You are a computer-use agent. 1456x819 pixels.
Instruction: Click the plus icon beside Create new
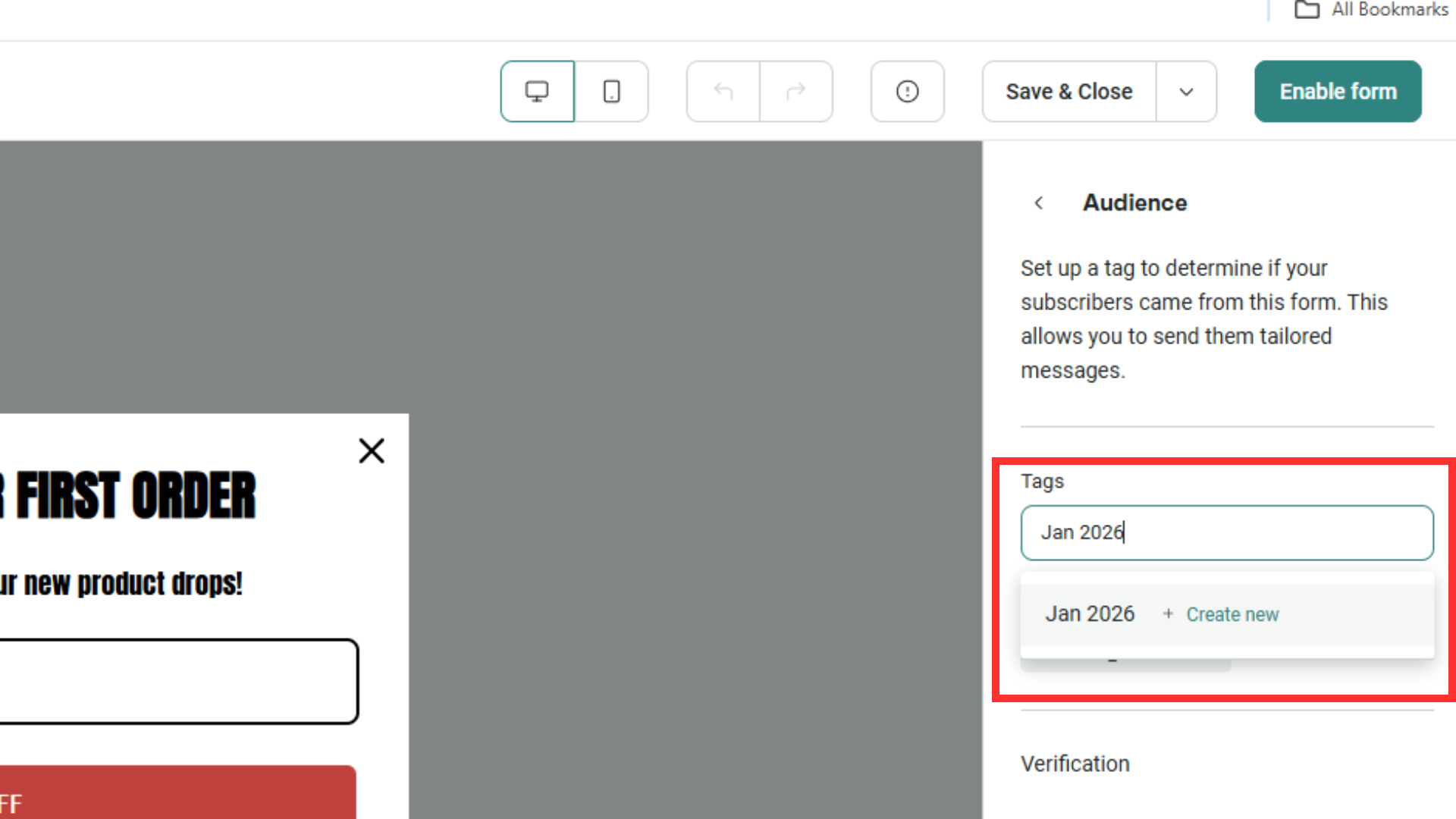(x=1168, y=613)
